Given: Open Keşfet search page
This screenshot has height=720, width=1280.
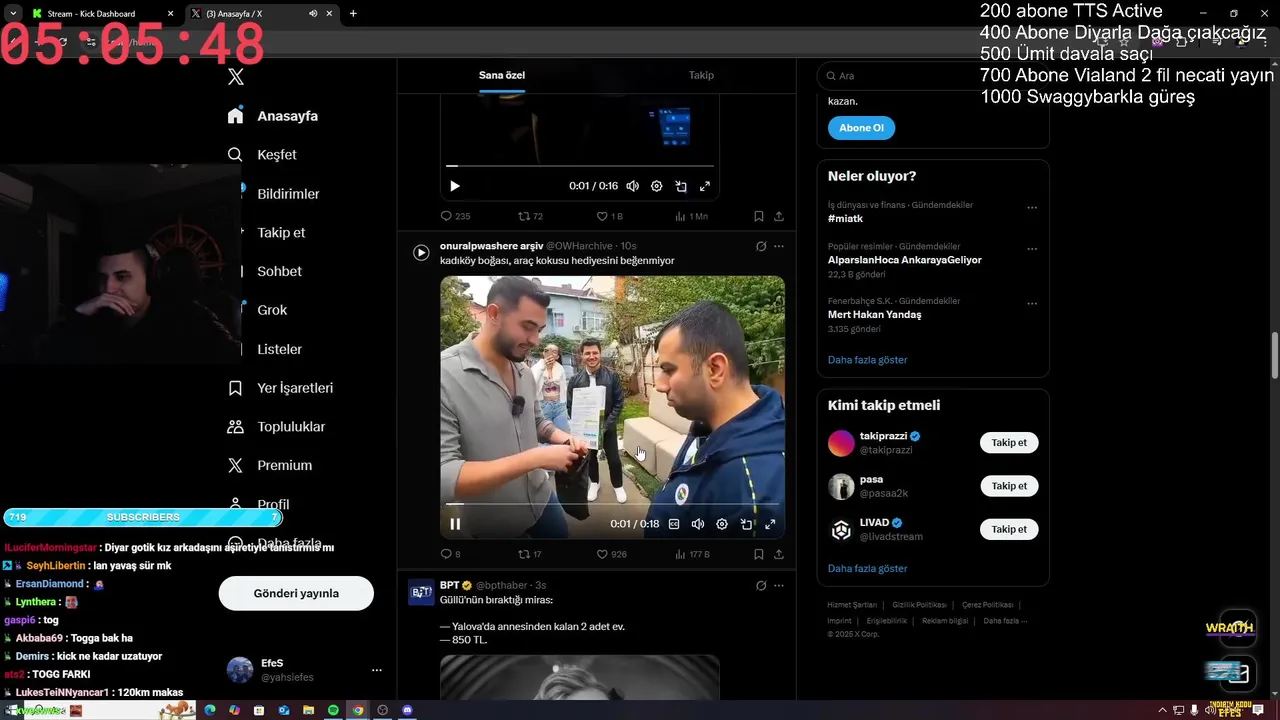Looking at the screenshot, I should point(262,155).
